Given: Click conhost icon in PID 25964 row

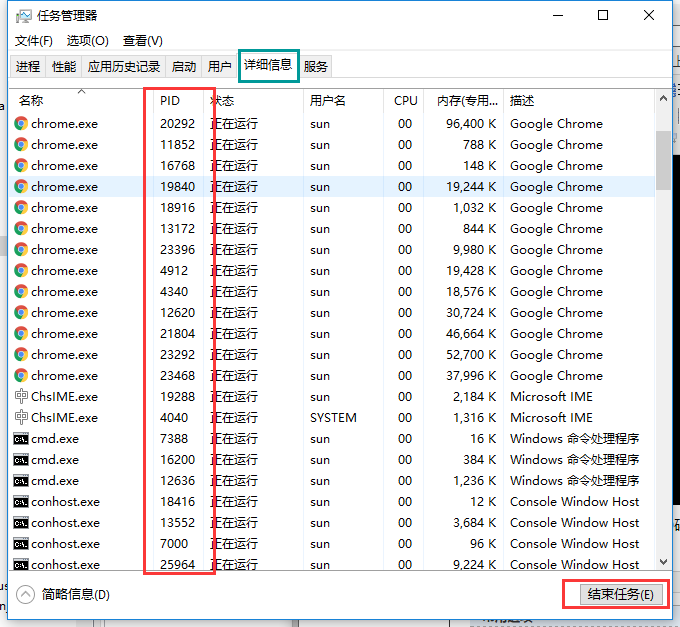Looking at the screenshot, I should point(21,565).
